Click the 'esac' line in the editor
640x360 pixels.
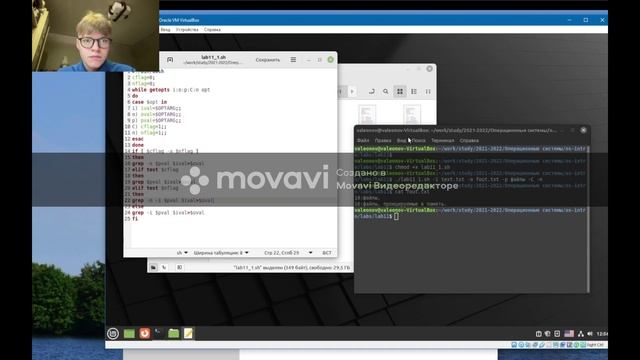138,139
